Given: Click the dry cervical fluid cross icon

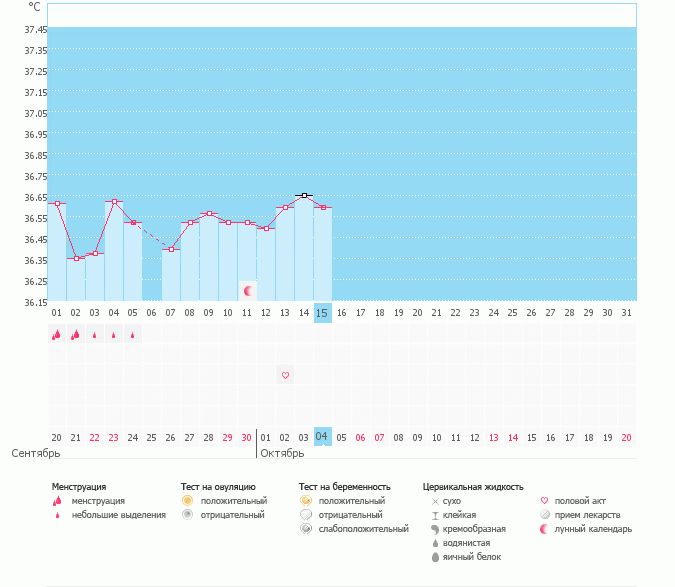Looking at the screenshot, I should pos(435,500).
